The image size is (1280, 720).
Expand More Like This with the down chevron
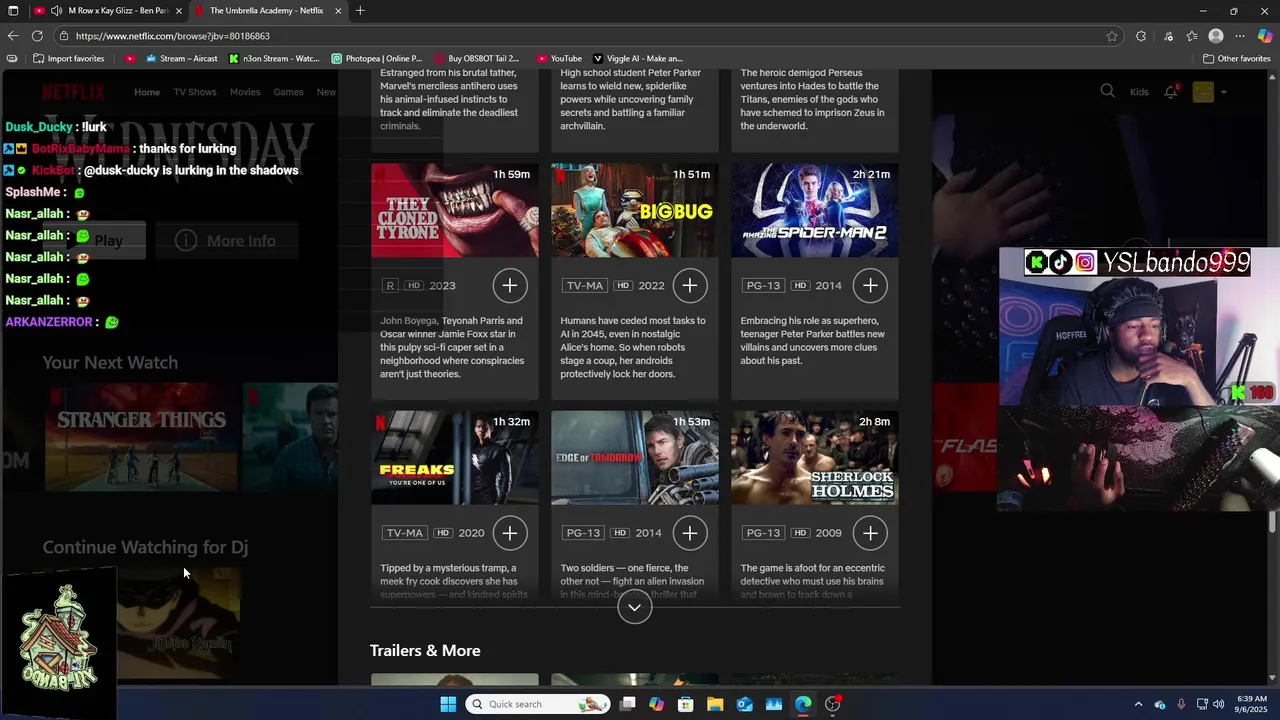(x=634, y=607)
